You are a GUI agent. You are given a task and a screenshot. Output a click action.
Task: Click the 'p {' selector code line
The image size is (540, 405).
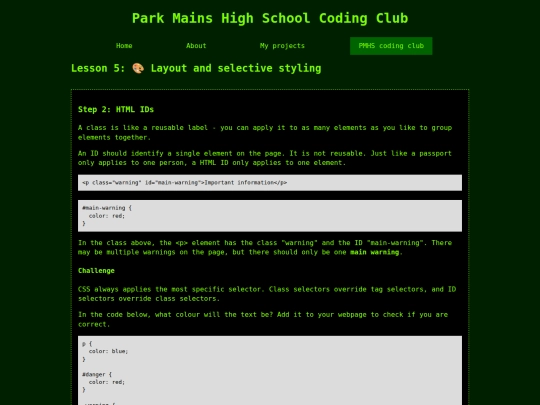click(87, 344)
